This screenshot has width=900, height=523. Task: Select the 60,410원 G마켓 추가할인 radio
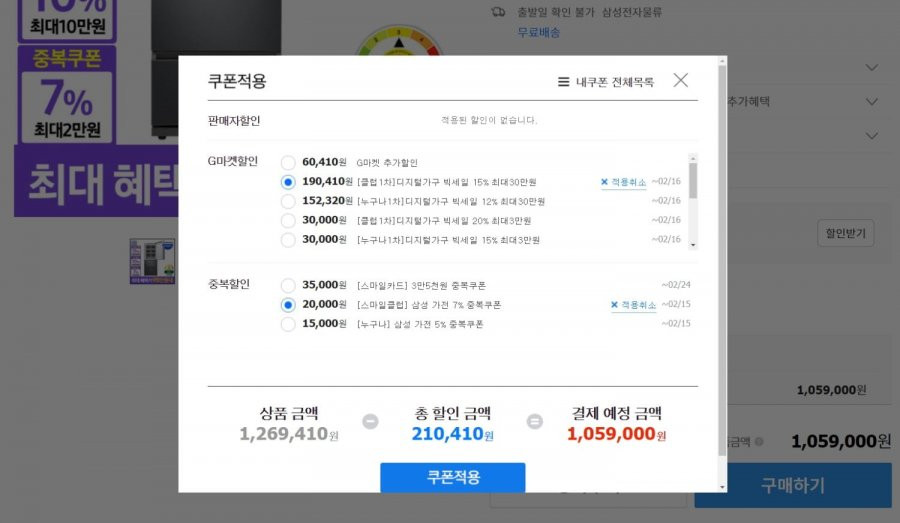click(x=288, y=163)
